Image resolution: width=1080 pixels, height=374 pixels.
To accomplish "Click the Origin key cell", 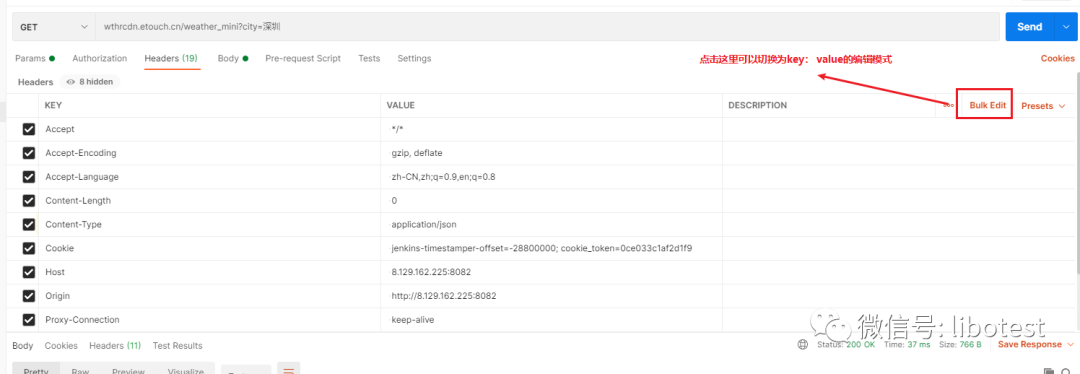I will 209,296.
